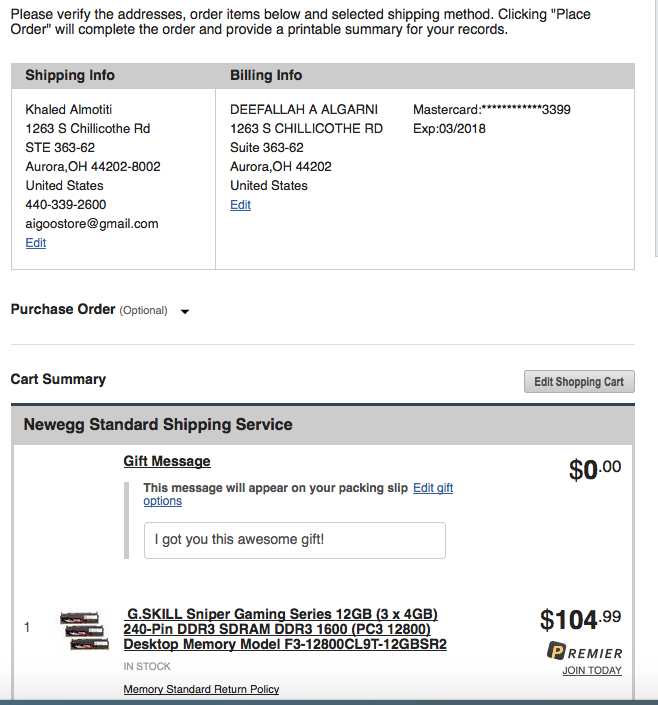Screen dimensions: 658x705
Task: Click the Mastercard ending 3399 text
Action: 491,109
